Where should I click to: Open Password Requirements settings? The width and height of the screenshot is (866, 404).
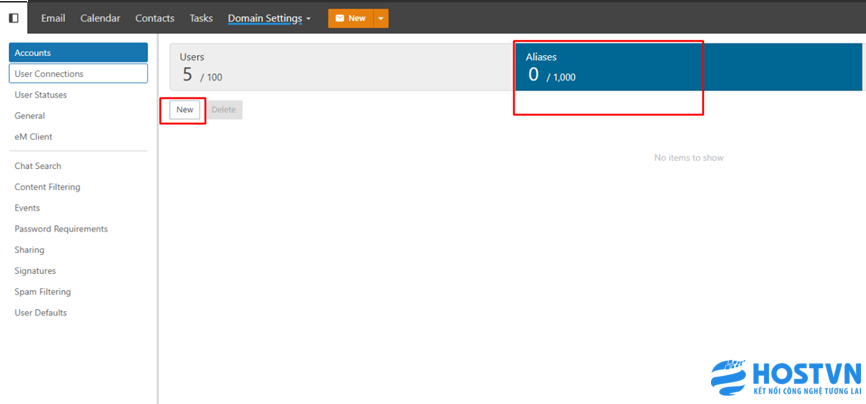[61, 229]
